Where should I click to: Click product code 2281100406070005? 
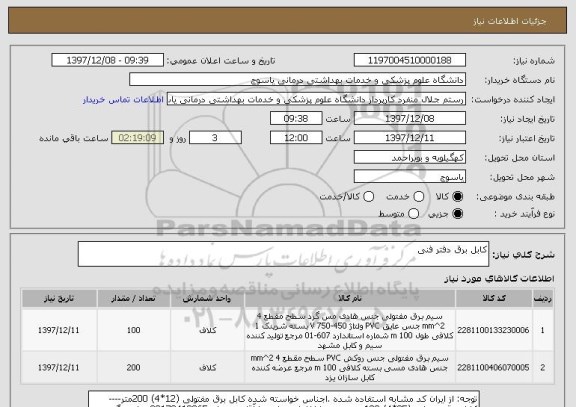493,367
